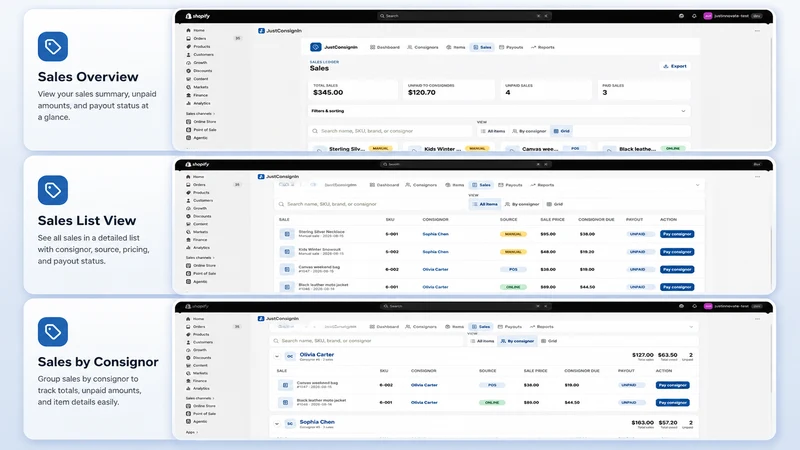Click the item search field in Sales List View screenshot
Screen dimensions: 800x450
tap(370, 204)
